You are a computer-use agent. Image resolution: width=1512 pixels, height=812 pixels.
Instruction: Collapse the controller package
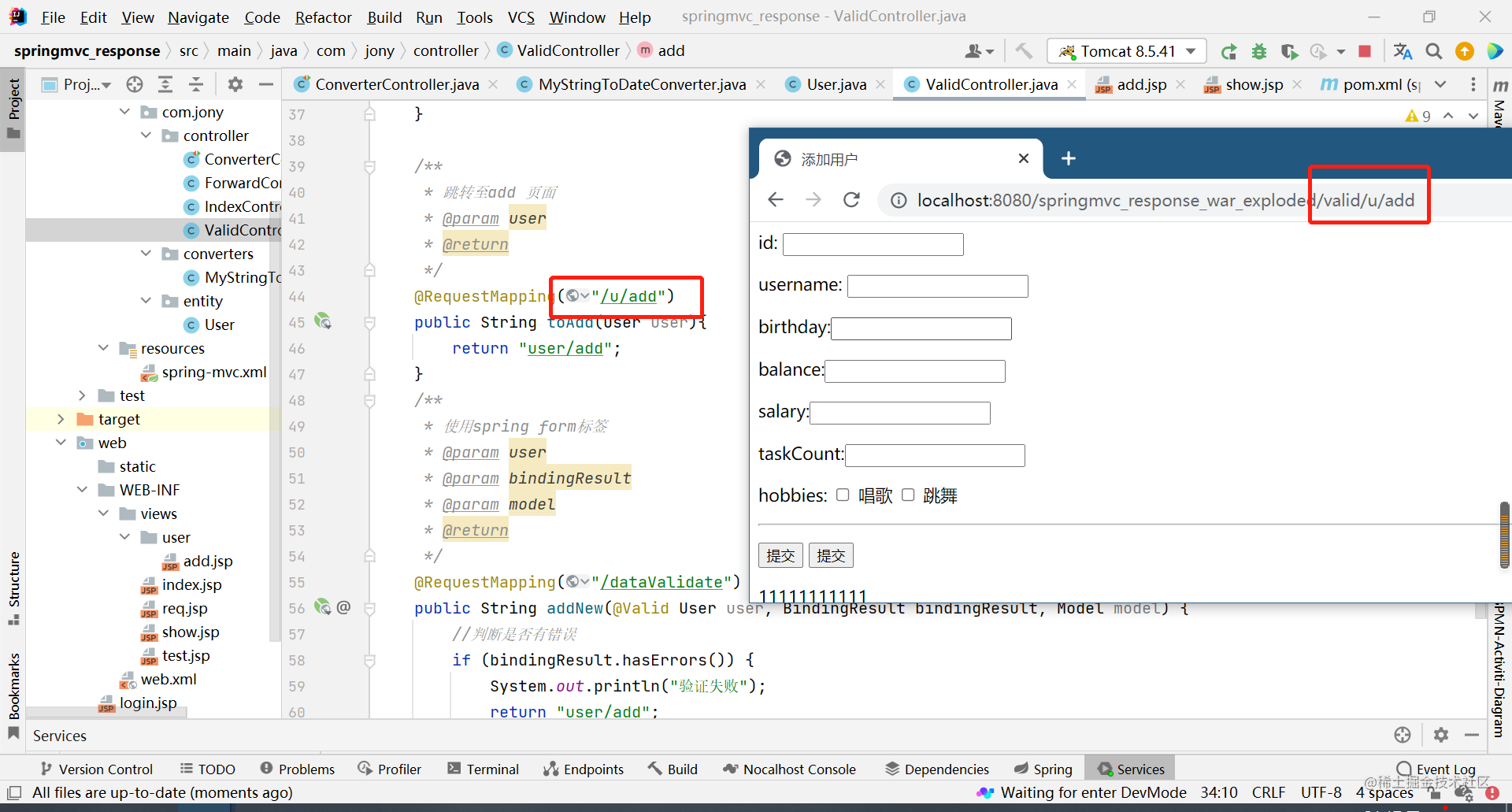[x=146, y=135]
